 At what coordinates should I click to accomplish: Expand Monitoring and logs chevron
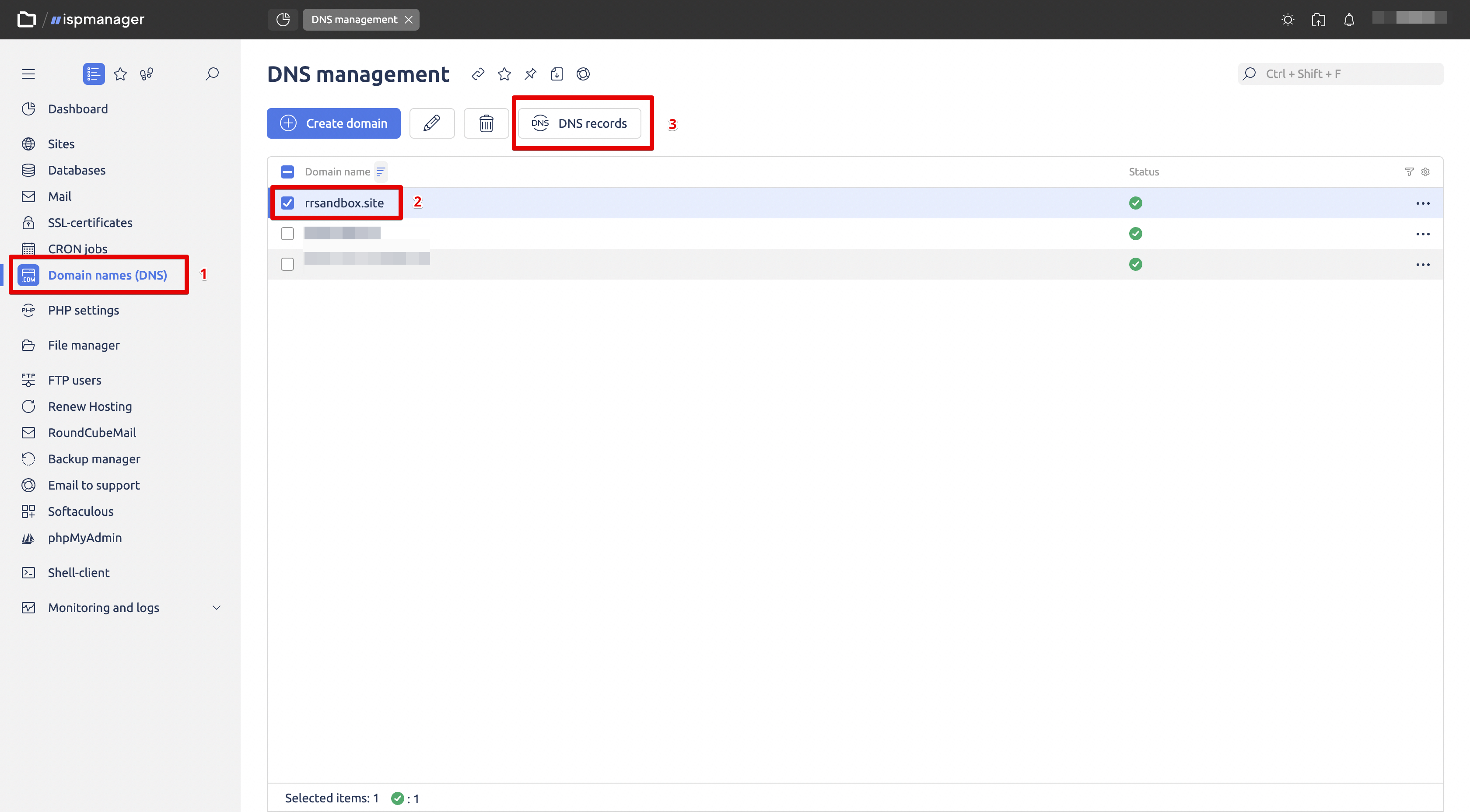click(216, 608)
